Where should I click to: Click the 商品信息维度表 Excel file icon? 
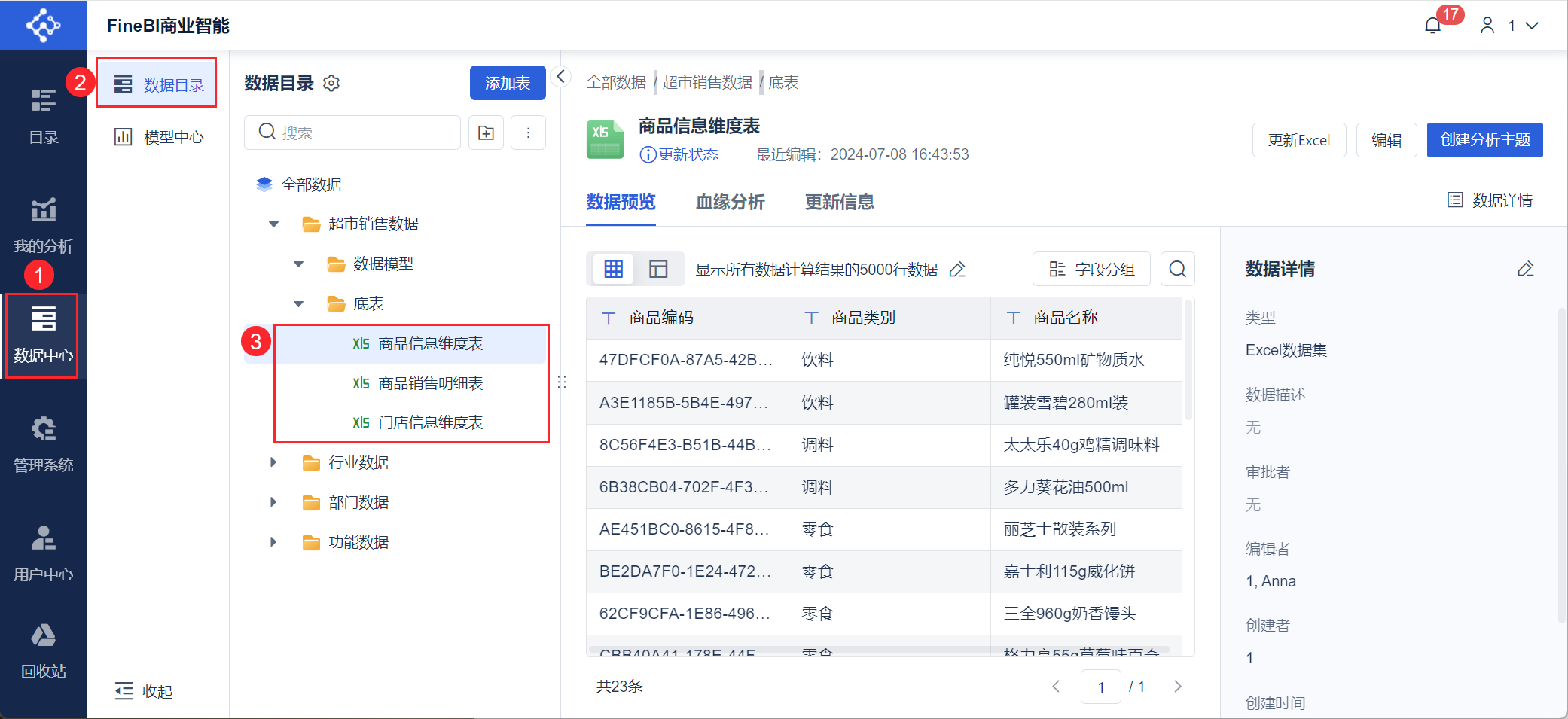point(605,140)
